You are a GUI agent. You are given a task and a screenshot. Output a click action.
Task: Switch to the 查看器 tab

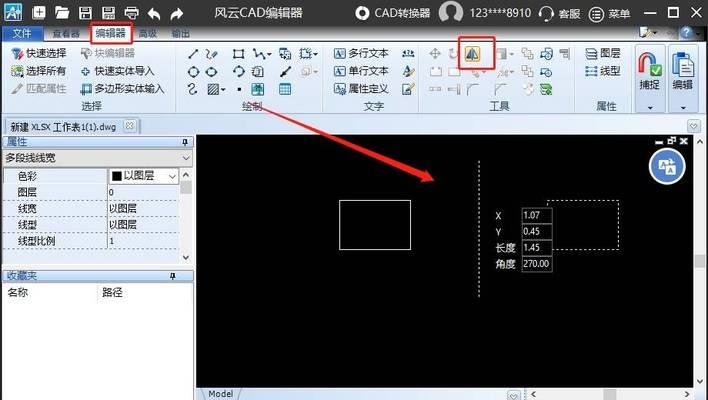pos(66,33)
